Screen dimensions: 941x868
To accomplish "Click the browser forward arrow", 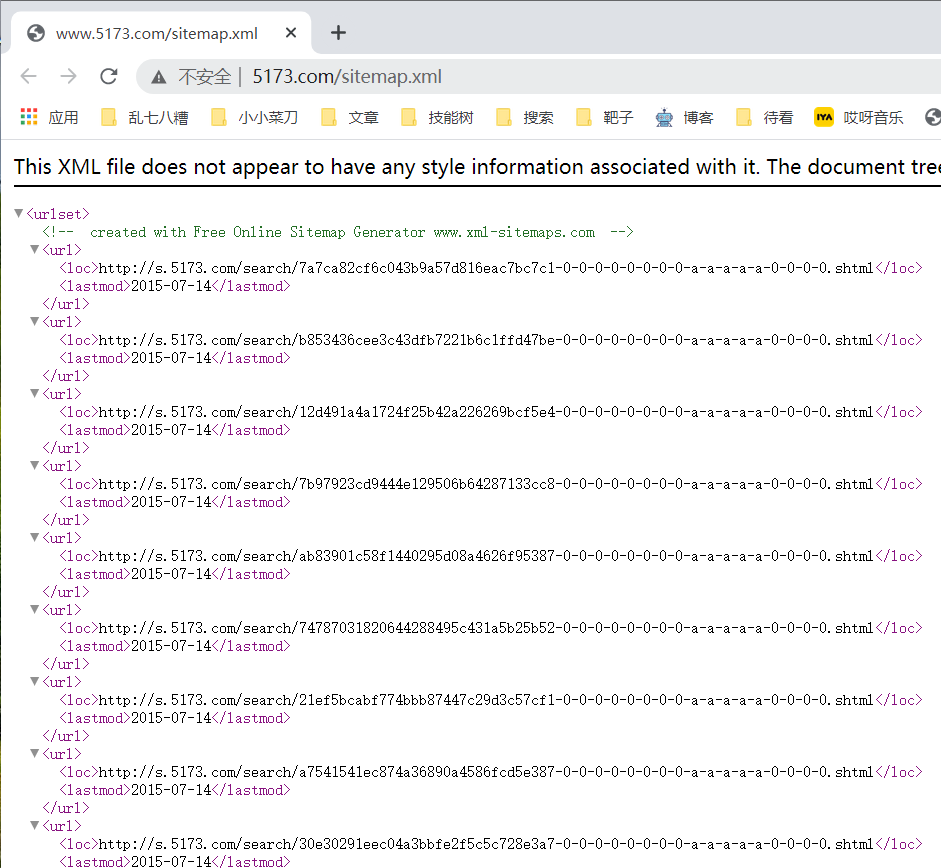I will (68, 76).
